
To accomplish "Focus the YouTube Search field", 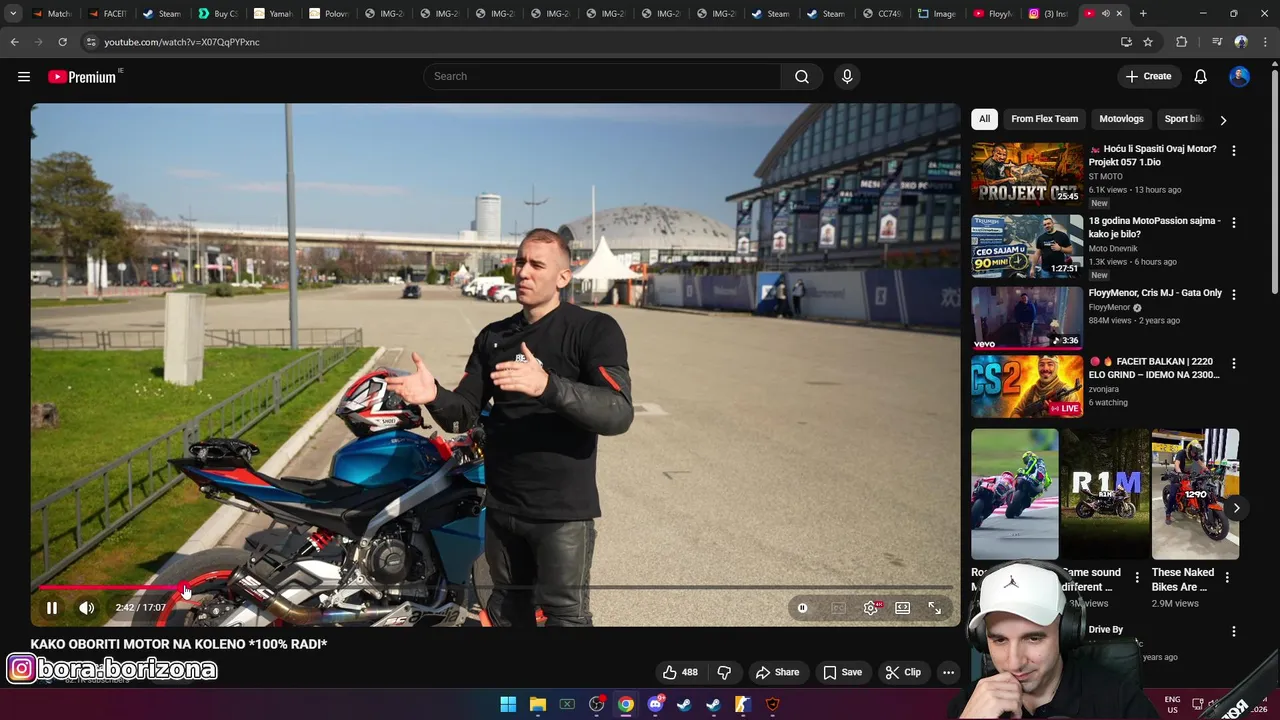I will click(602, 77).
